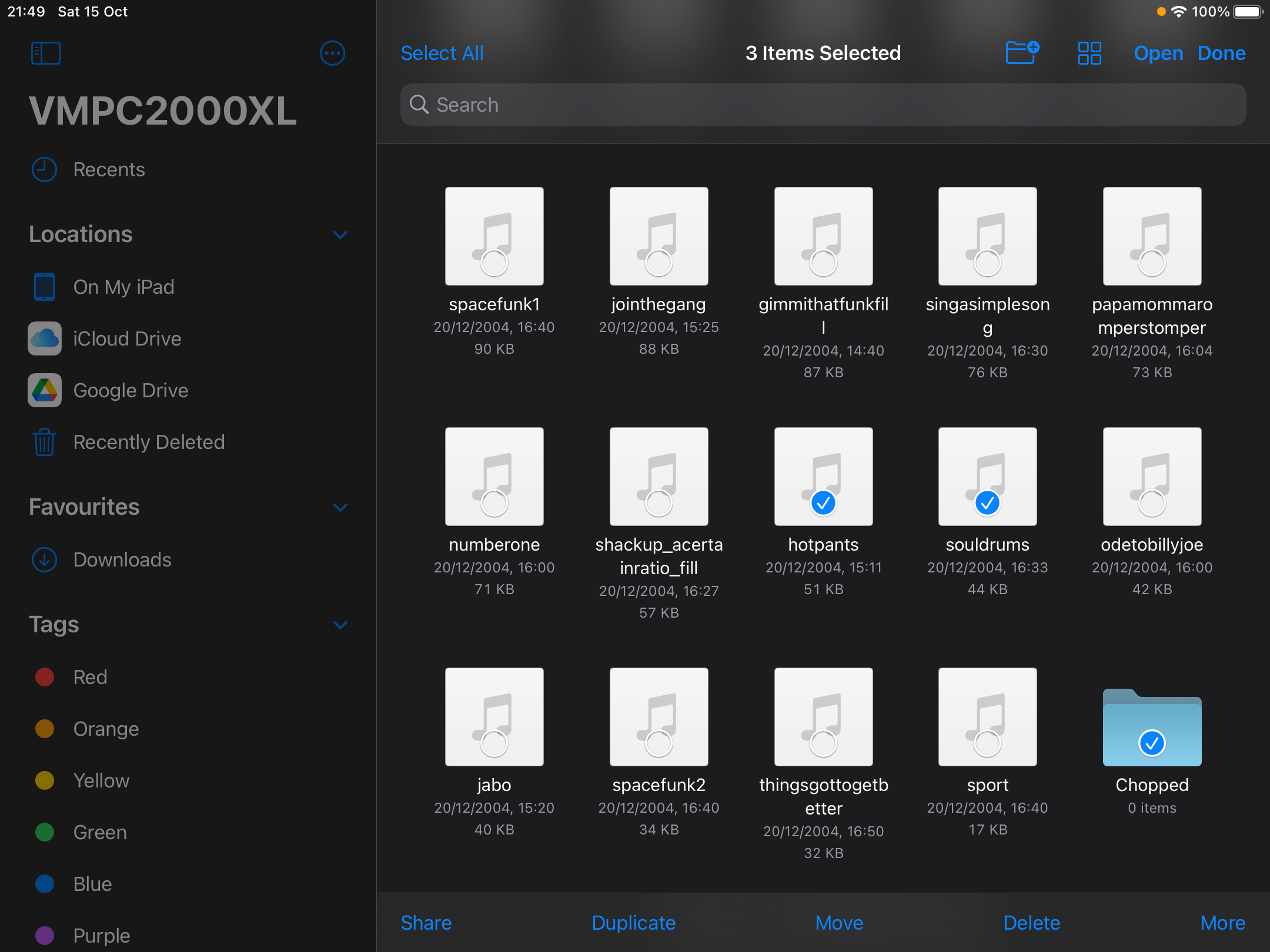
Task: Switch view with grid icon
Action: click(1089, 53)
